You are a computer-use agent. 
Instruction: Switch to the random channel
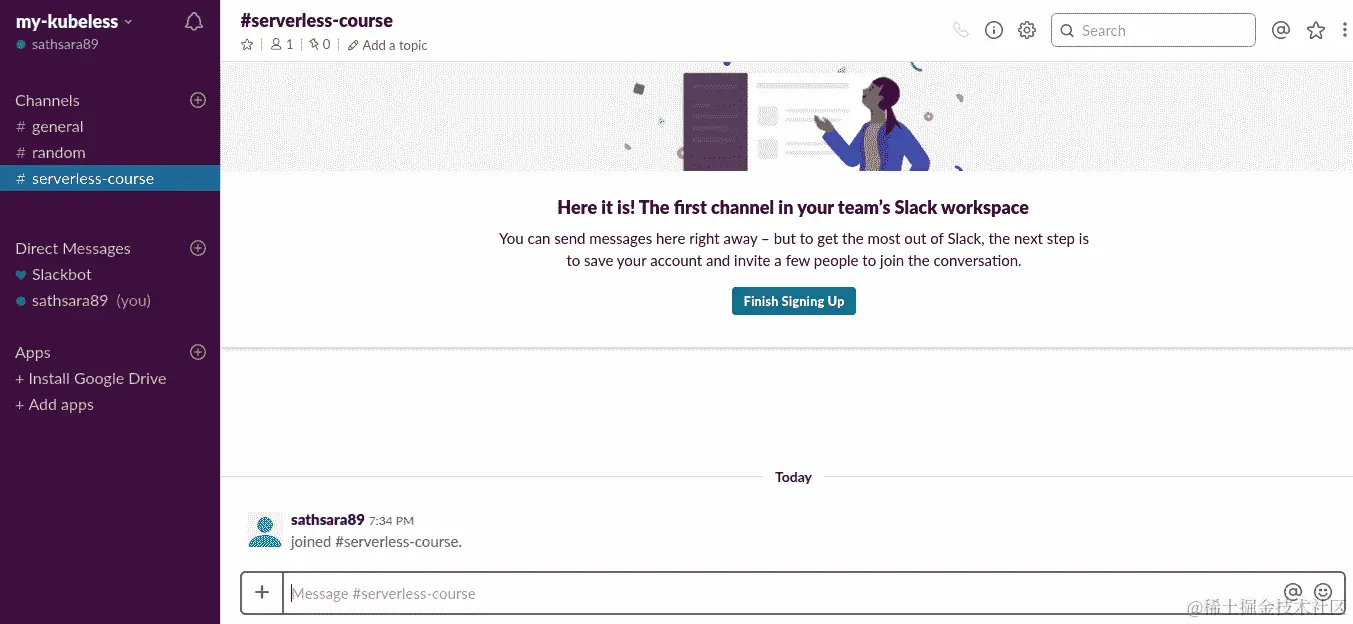click(x=56, y=152)
